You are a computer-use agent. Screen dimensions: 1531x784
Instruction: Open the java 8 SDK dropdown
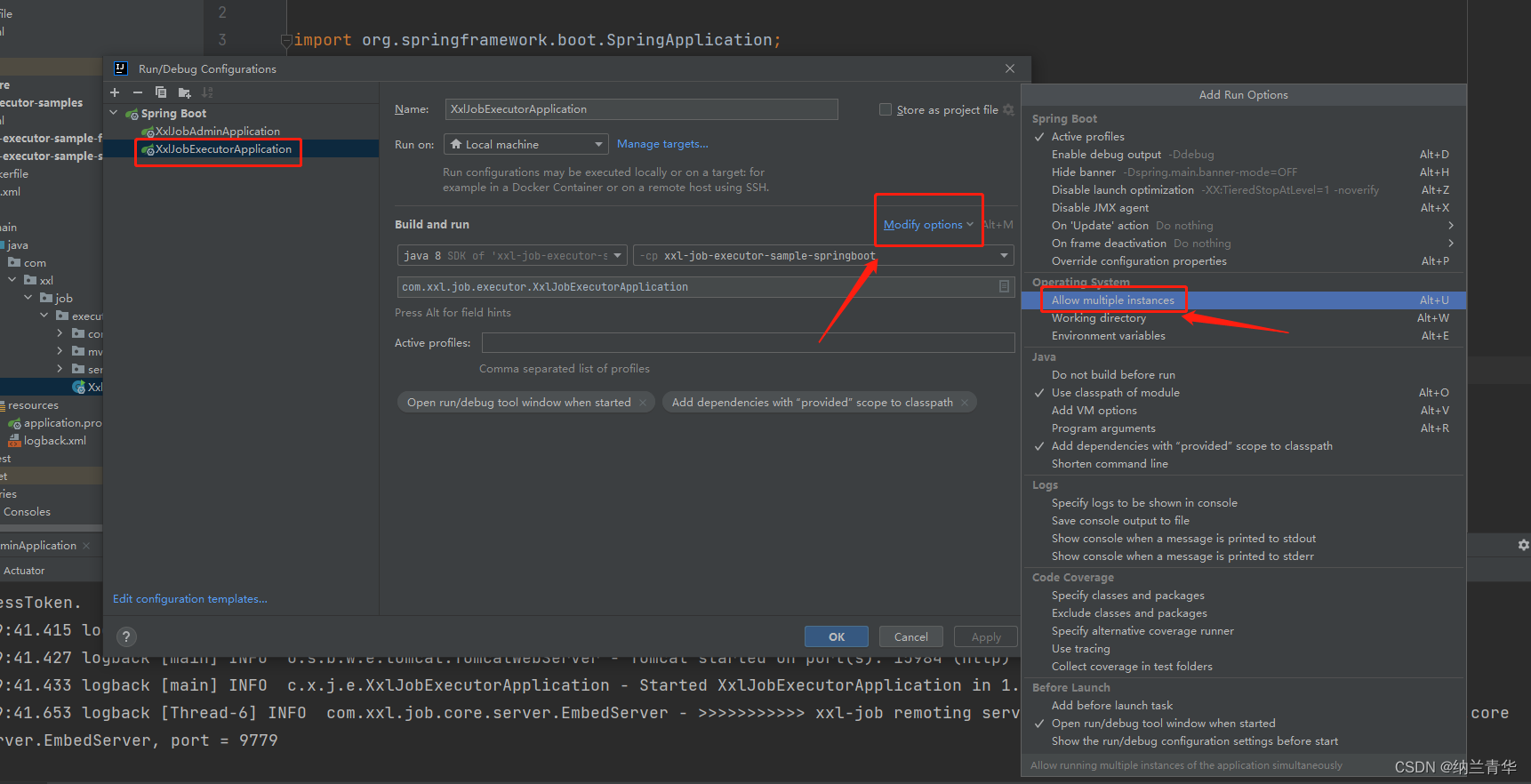point(511,256)
